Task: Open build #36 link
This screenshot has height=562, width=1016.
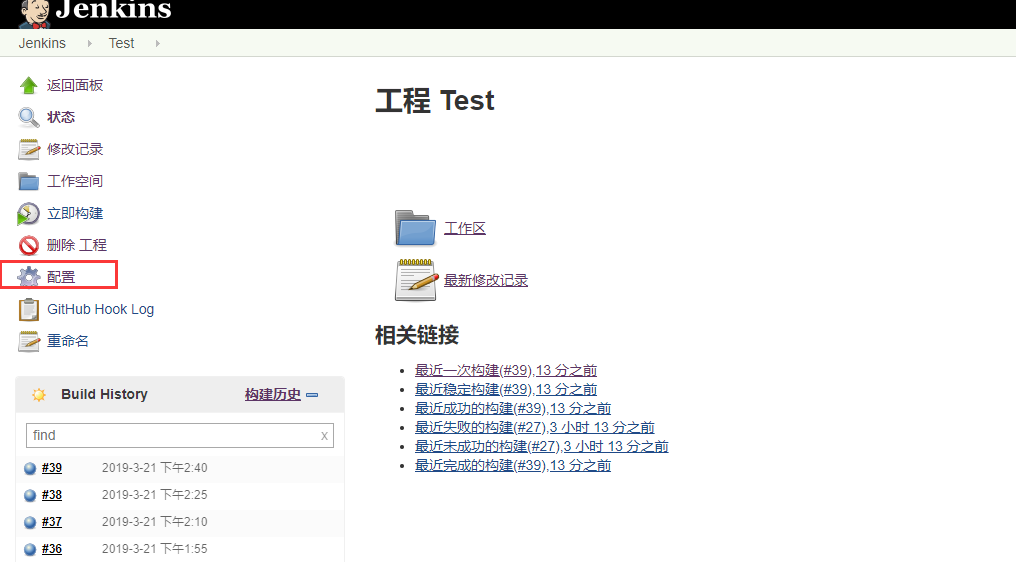Action: click(52, 549)
